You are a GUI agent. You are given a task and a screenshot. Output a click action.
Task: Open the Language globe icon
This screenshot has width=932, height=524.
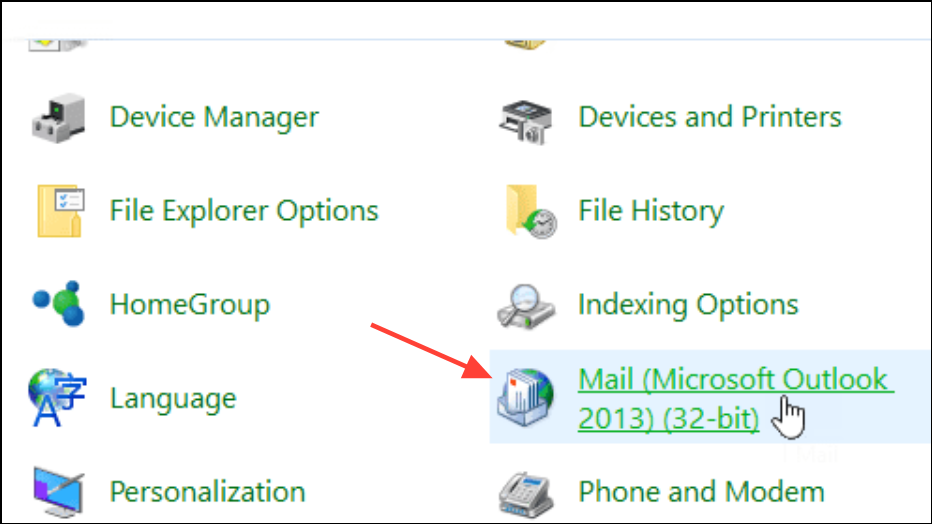click(57, 397)
